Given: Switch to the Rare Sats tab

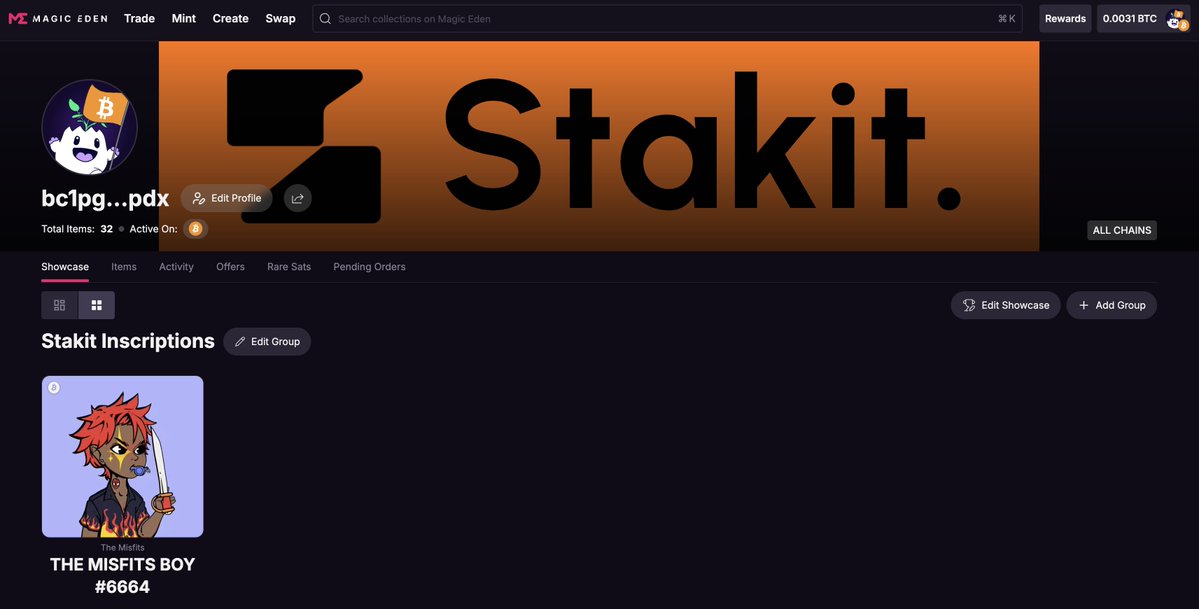Looking at the screenshot, I should (289, 267).
